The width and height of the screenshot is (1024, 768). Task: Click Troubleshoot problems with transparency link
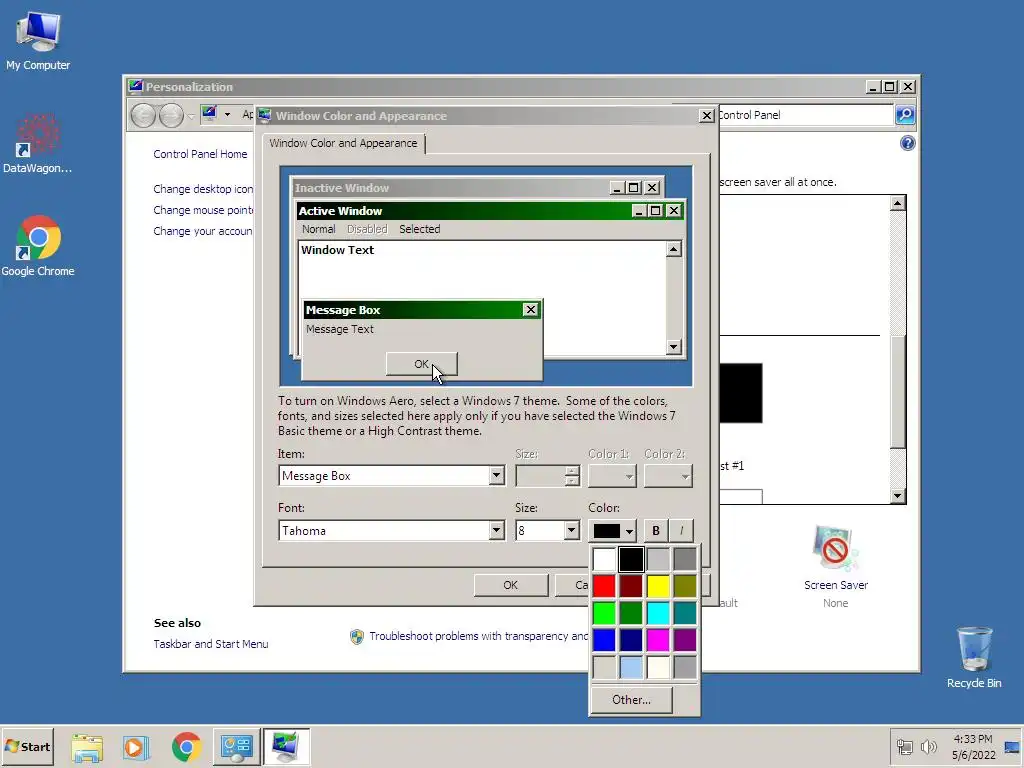(x=478, y=636)
